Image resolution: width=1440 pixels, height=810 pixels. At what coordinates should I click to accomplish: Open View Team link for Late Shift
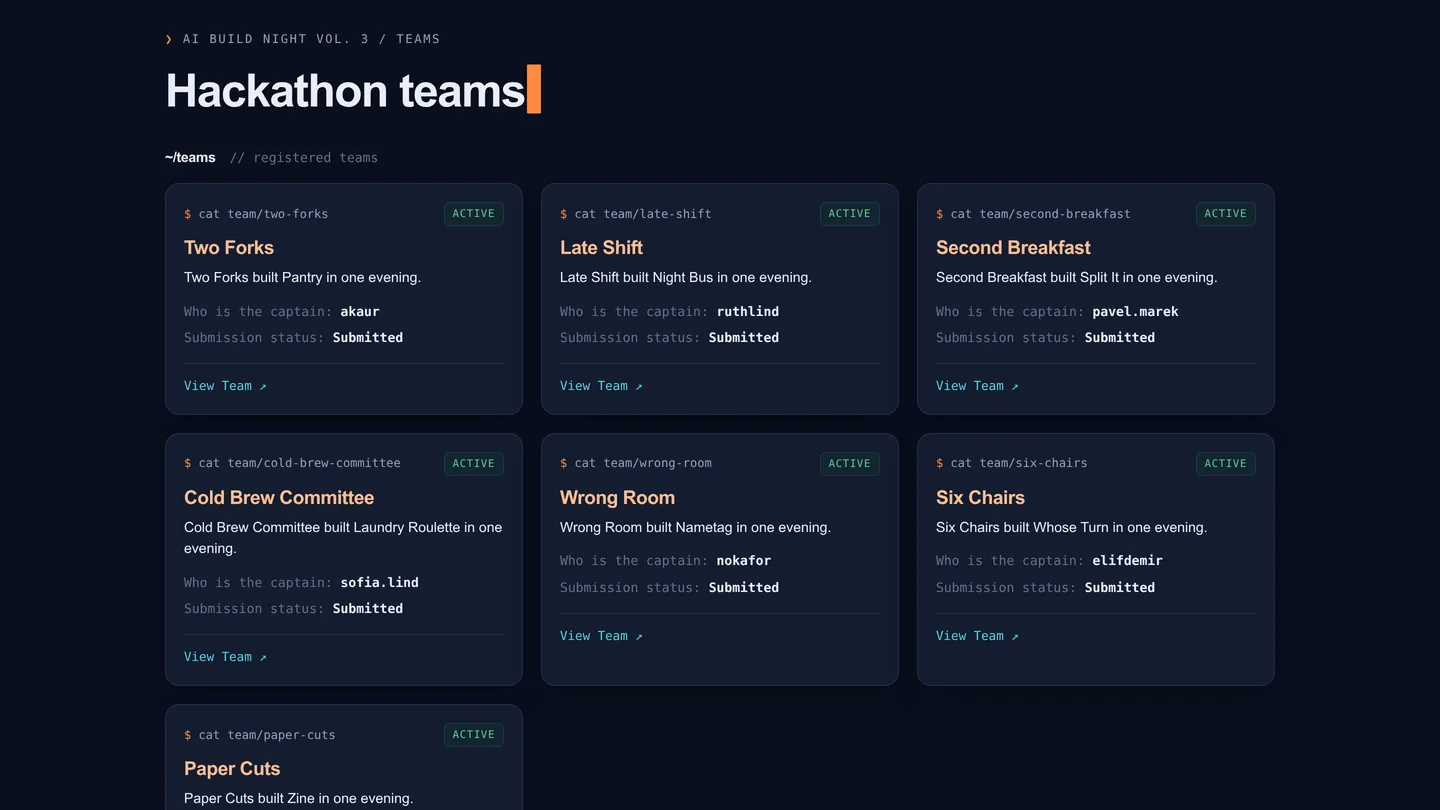[601, 386]
